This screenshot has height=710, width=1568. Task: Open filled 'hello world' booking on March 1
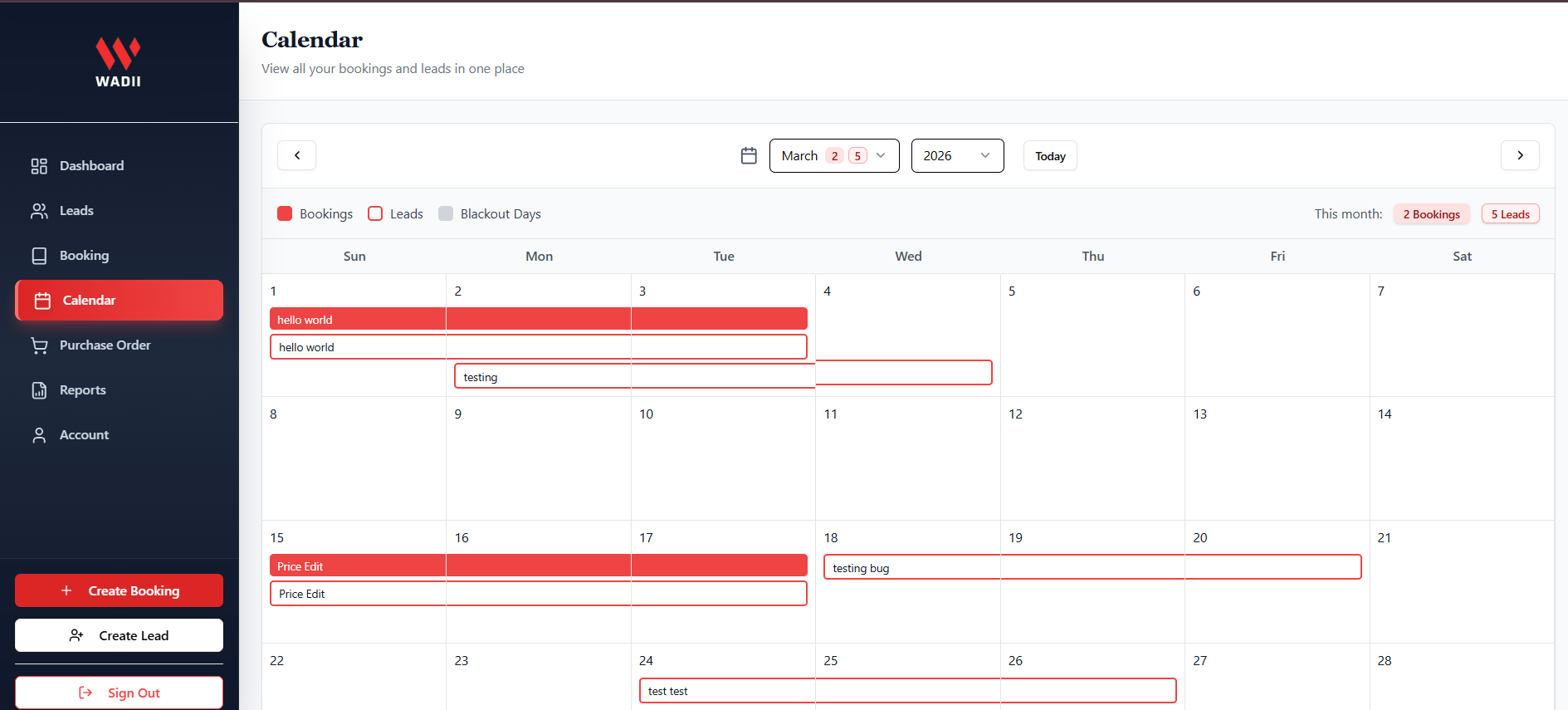coord(539,319)
